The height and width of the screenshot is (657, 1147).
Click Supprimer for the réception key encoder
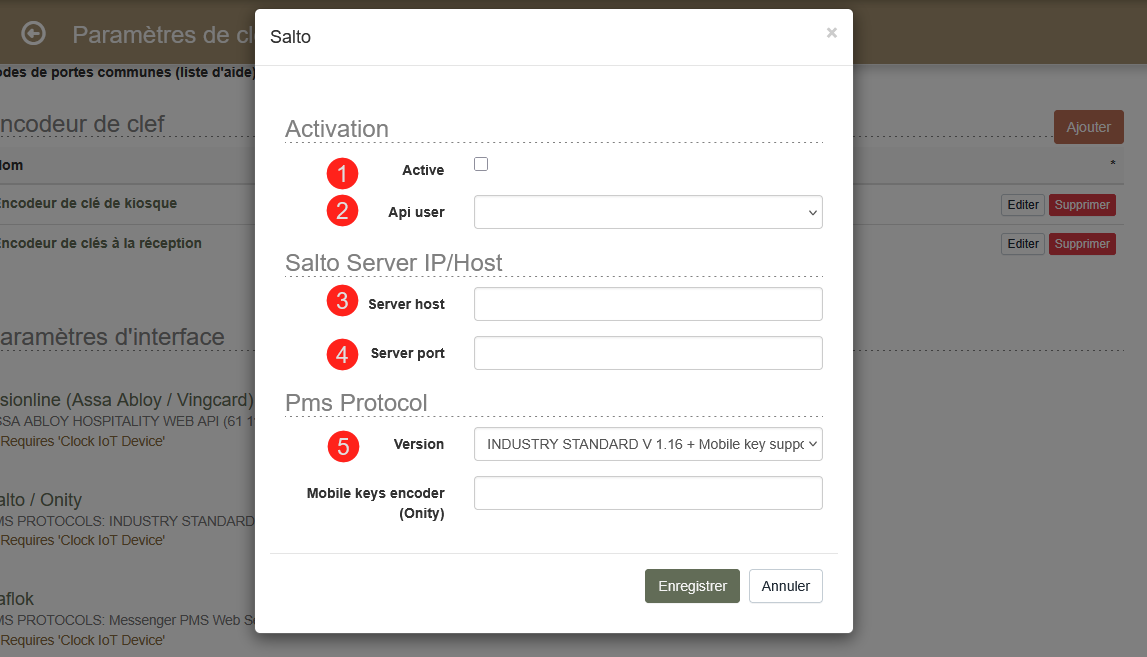[1082, 244]
